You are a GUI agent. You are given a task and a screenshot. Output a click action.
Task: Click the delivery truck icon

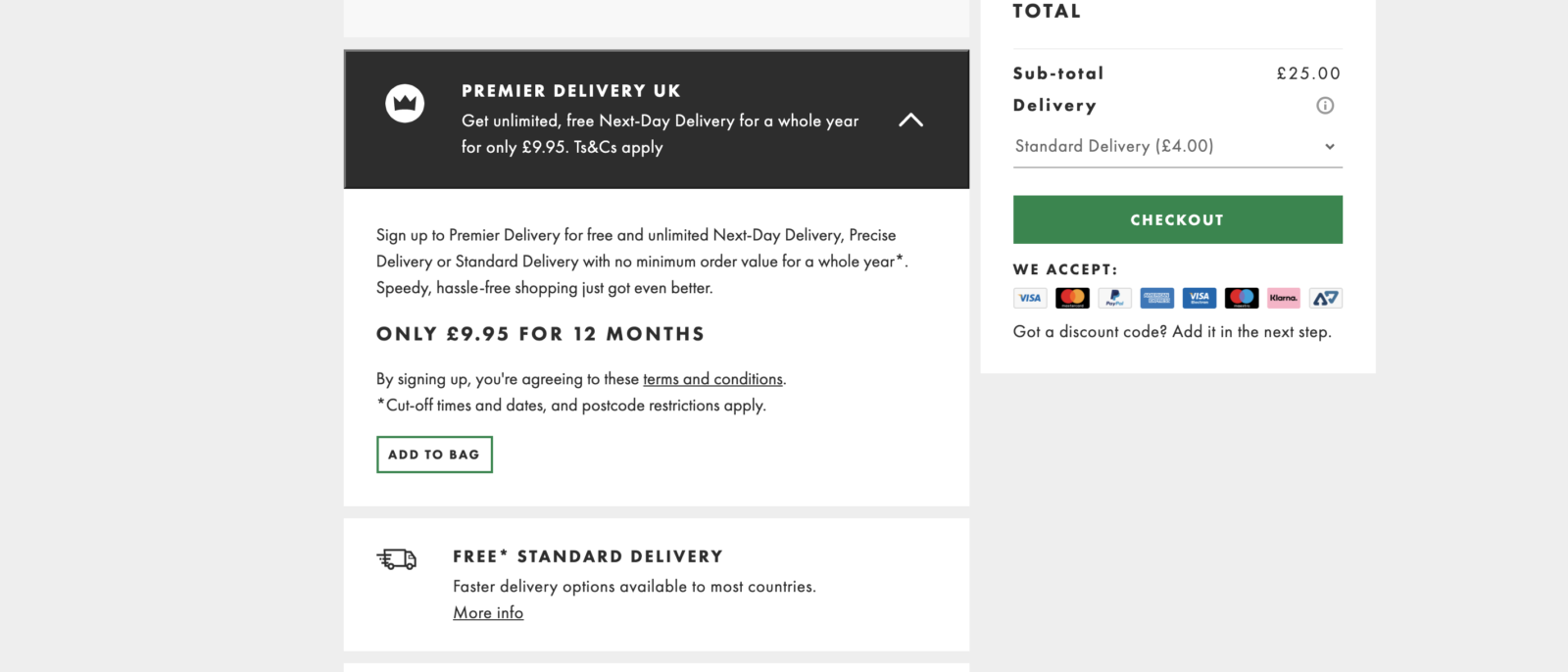click(397, 559)
